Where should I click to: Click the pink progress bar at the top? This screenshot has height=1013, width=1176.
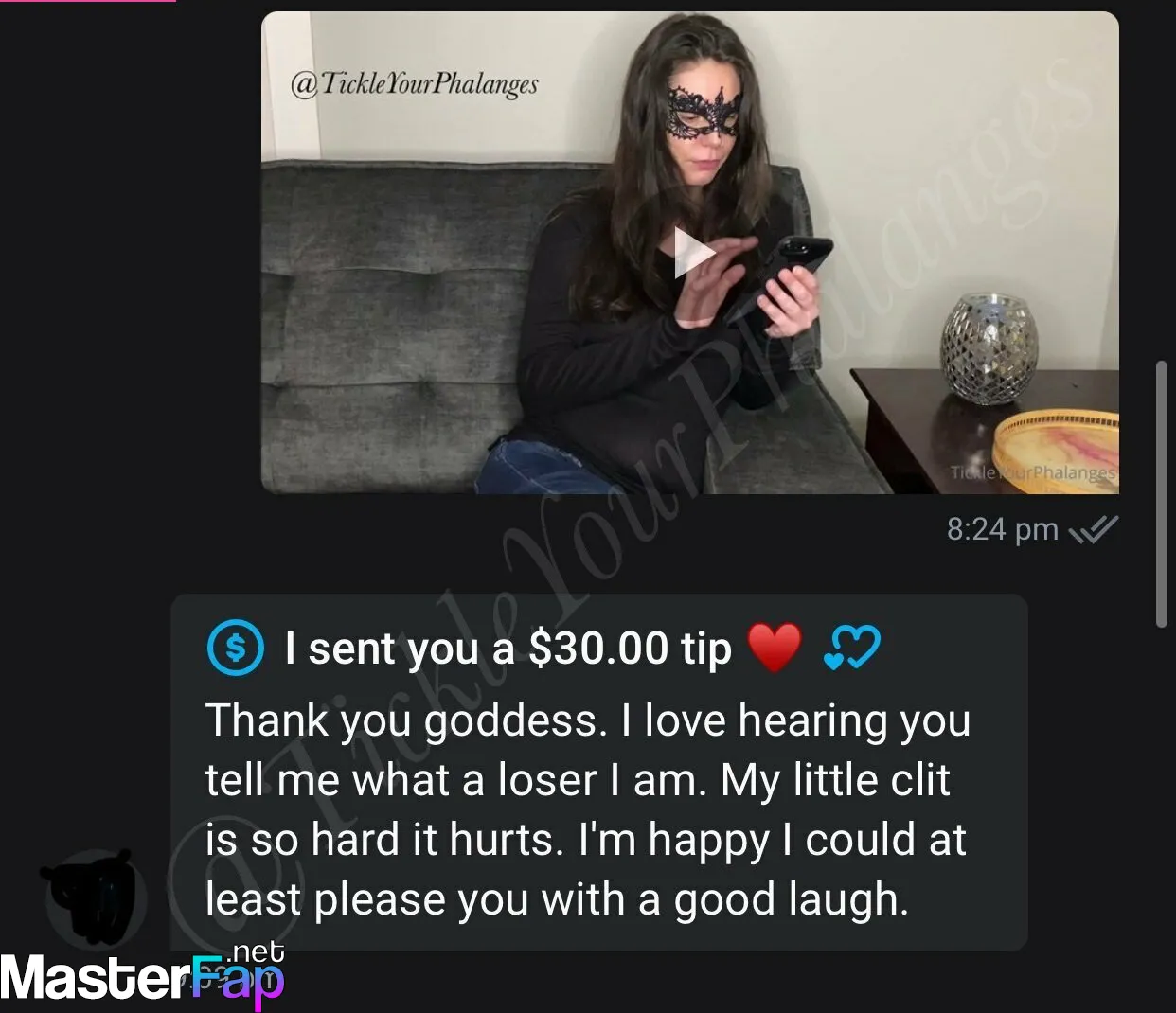click(x=88, y=1)
